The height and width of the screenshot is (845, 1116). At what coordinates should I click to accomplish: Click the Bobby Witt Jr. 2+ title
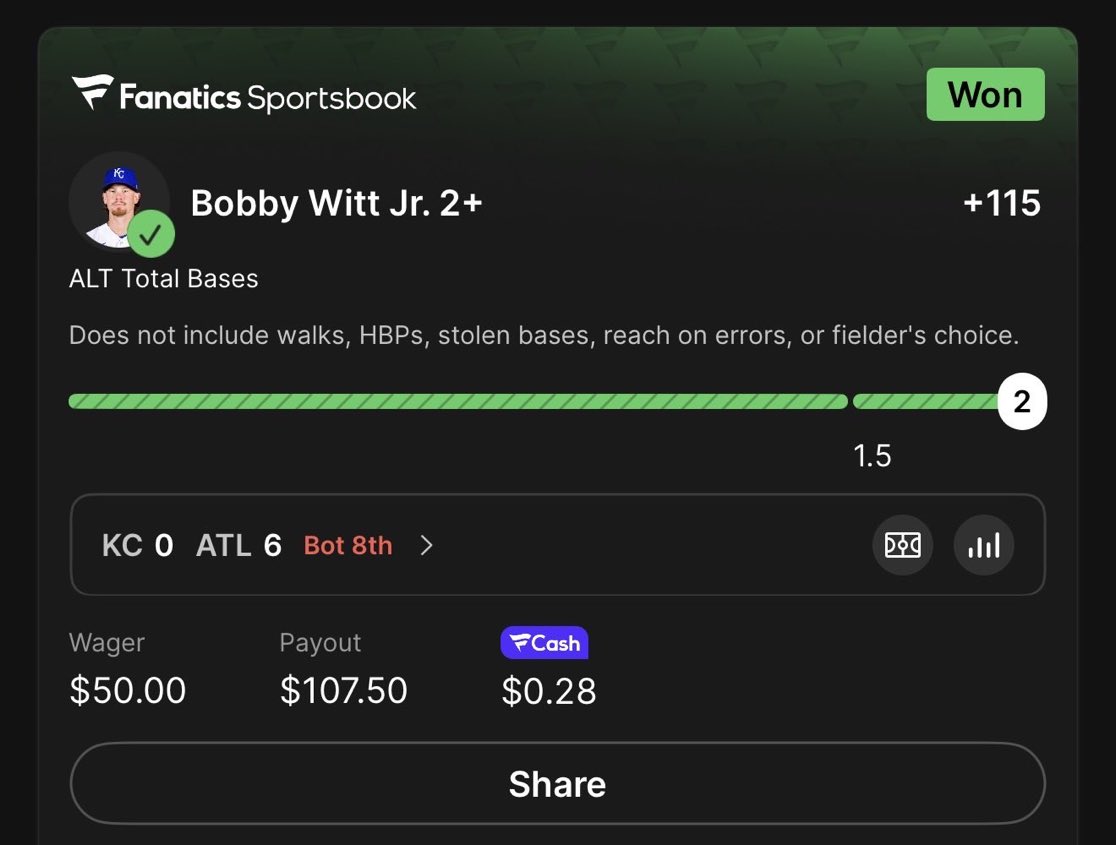pos(336,203)
